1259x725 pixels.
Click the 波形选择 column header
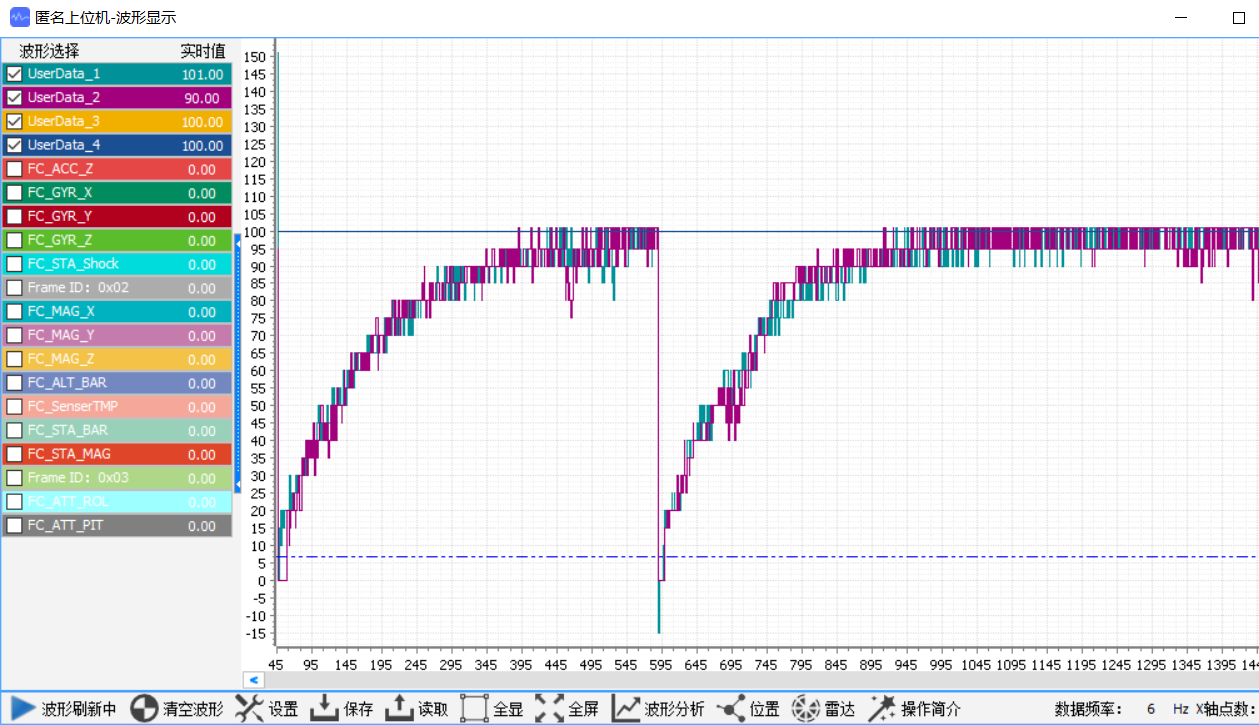click(50, 51)
